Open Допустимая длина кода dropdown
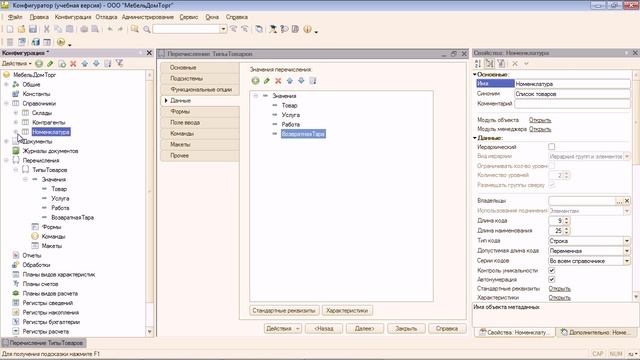Image resolution: width=640 pixels, height=360 pixels. point(627,251)
